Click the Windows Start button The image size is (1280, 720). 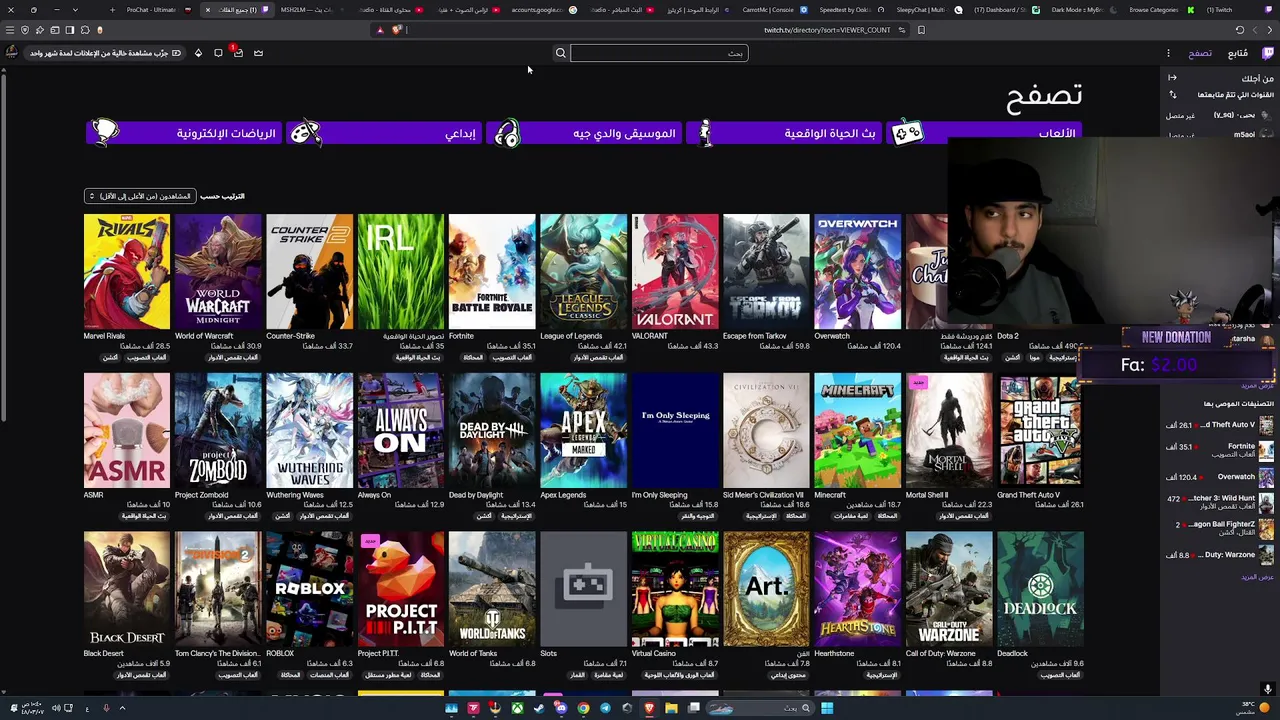827,709
